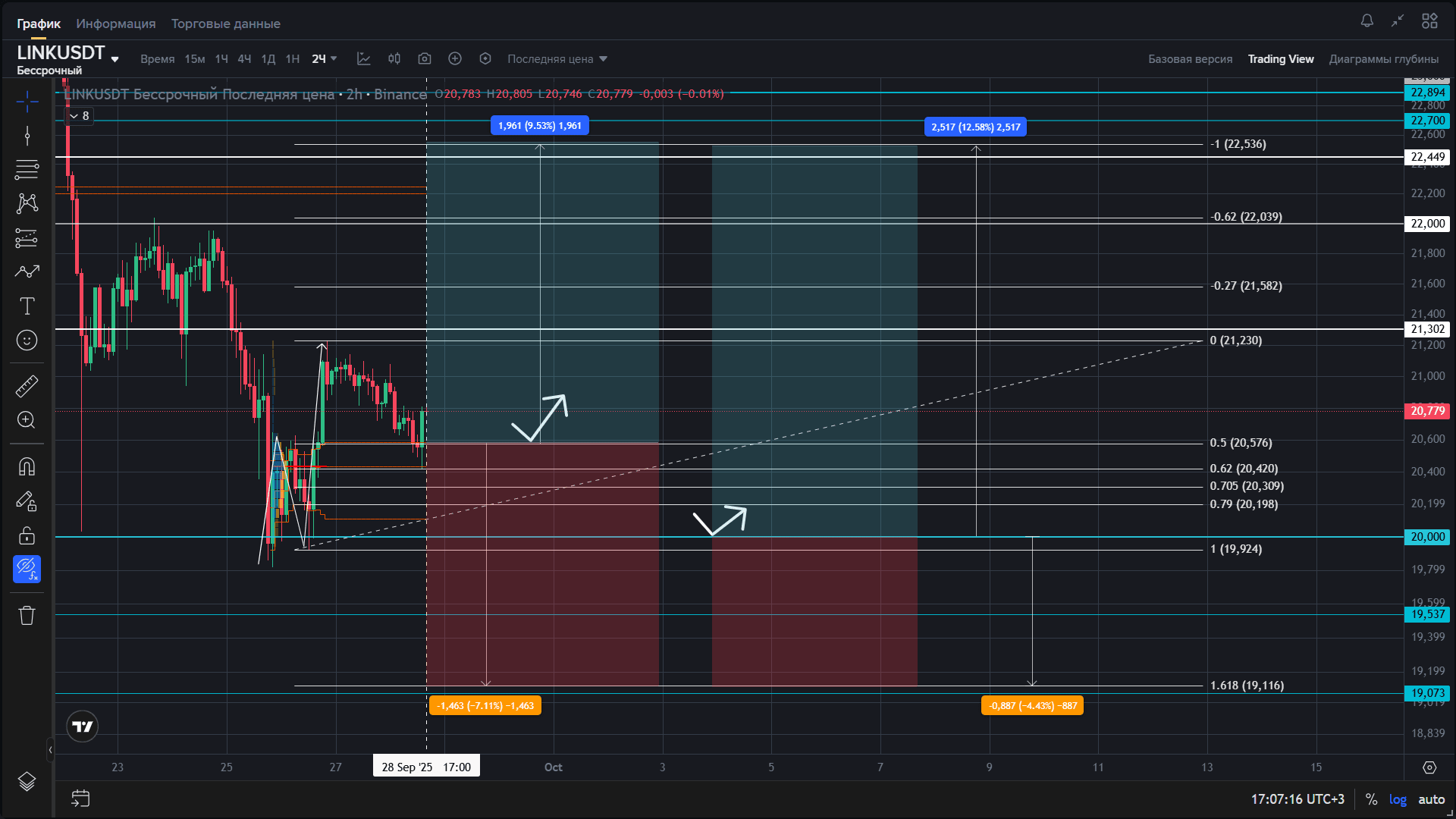The height and width of the screenshot is (819, 1456).
Task: Select the ruler measure tool
Action: [x=27, y=387]
